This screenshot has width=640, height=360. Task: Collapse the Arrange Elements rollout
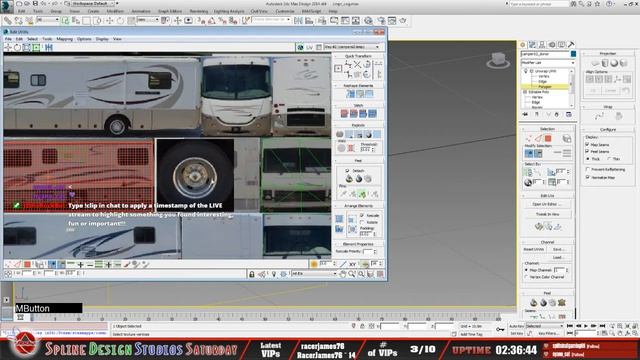pos(358,206)
